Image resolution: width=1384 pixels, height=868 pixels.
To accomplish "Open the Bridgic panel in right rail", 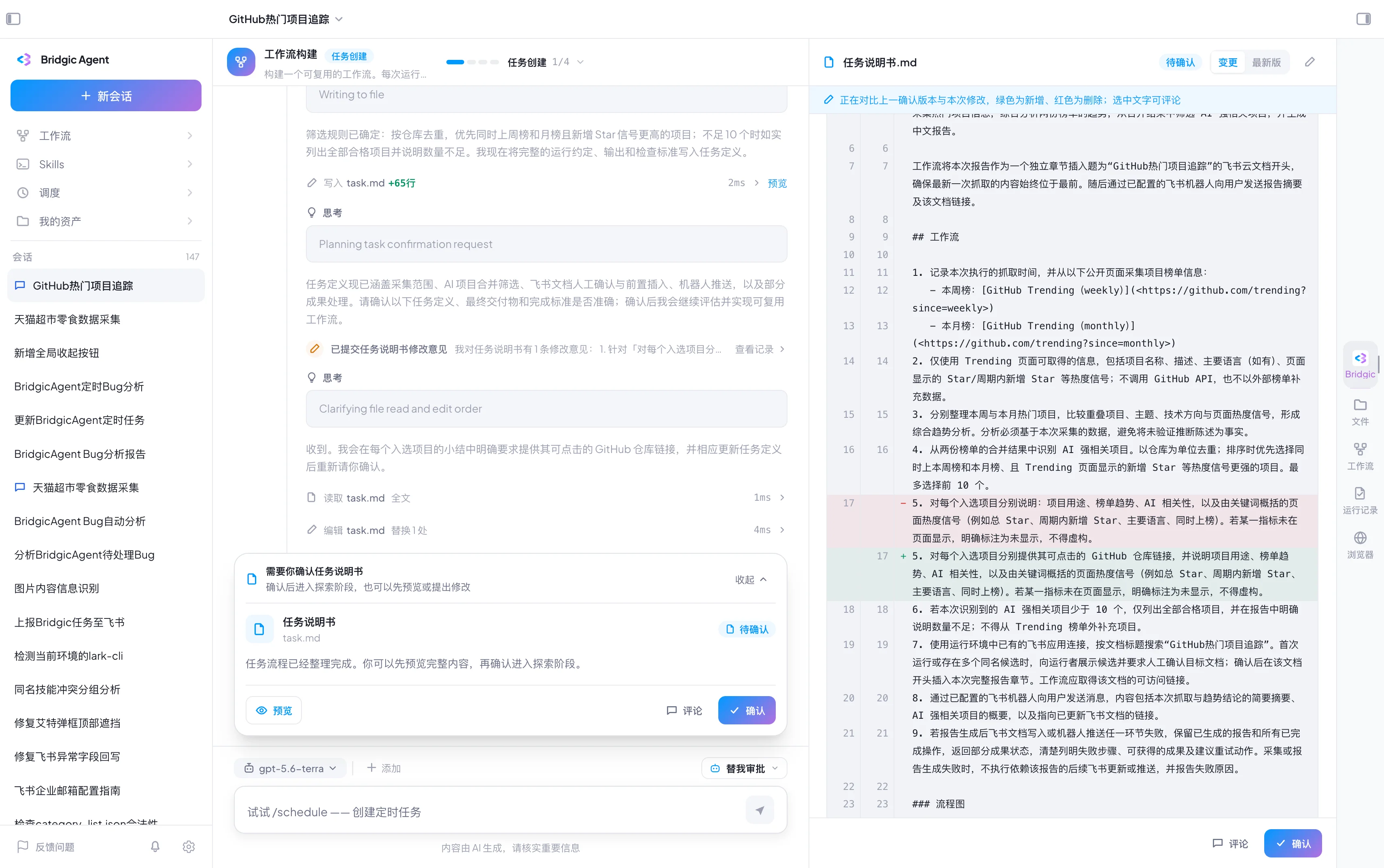I will tap(1360, 364).
